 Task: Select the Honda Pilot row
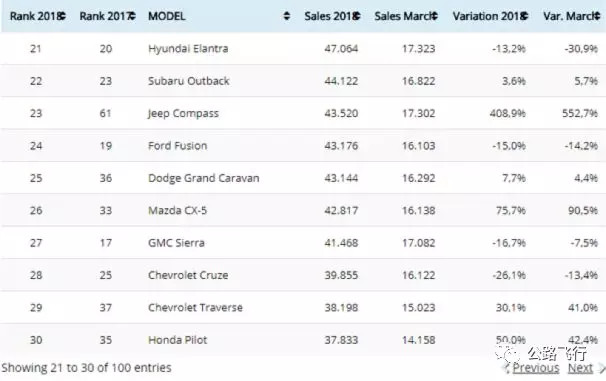click(x=303, y=340)
